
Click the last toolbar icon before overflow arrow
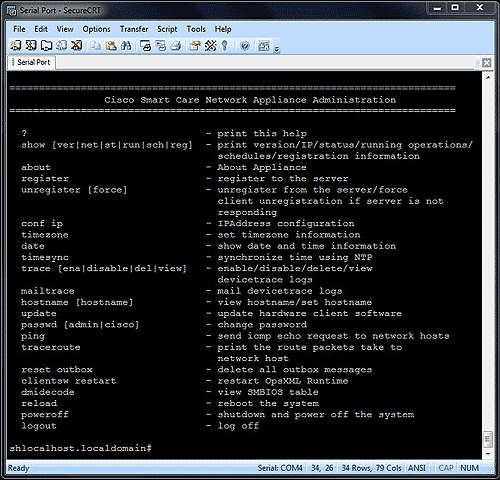[x=264, y=45]
